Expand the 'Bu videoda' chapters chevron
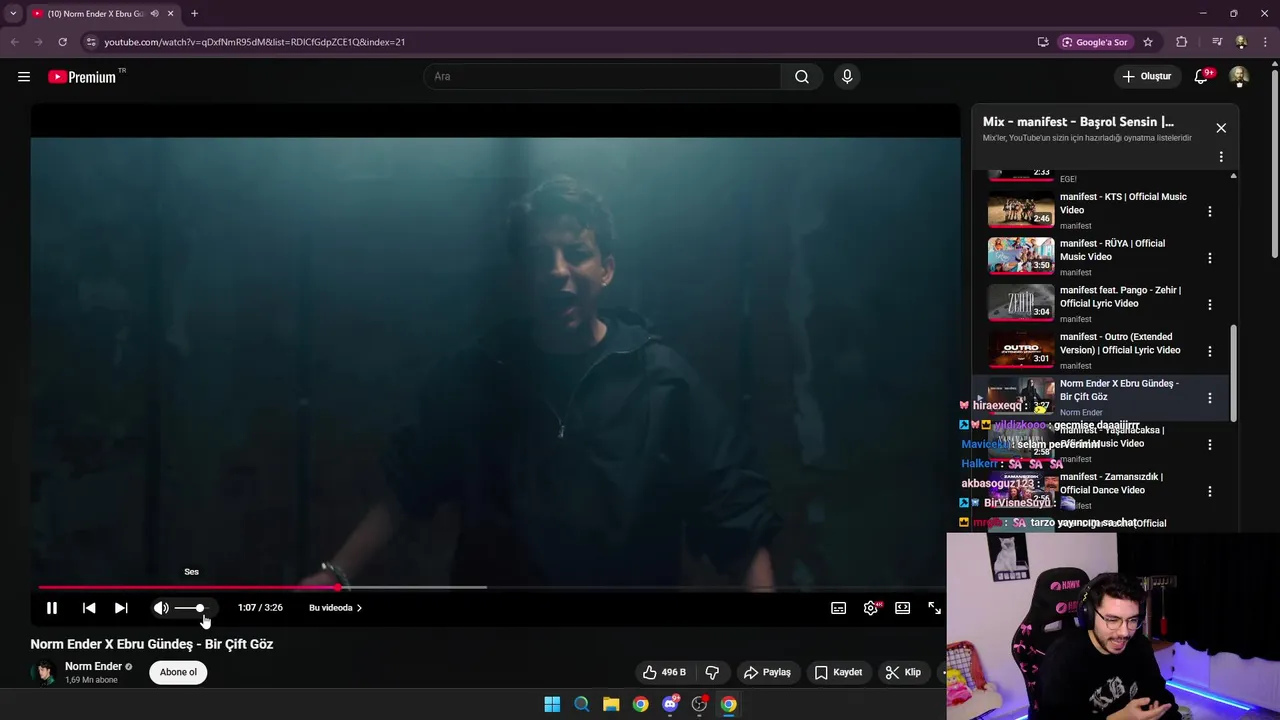 (359, 608)
